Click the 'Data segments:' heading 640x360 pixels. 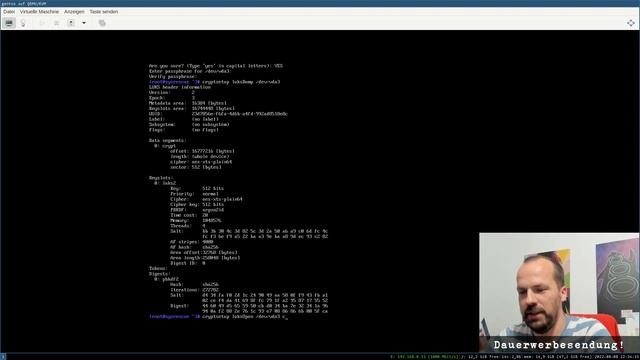(x=168, y=140)
